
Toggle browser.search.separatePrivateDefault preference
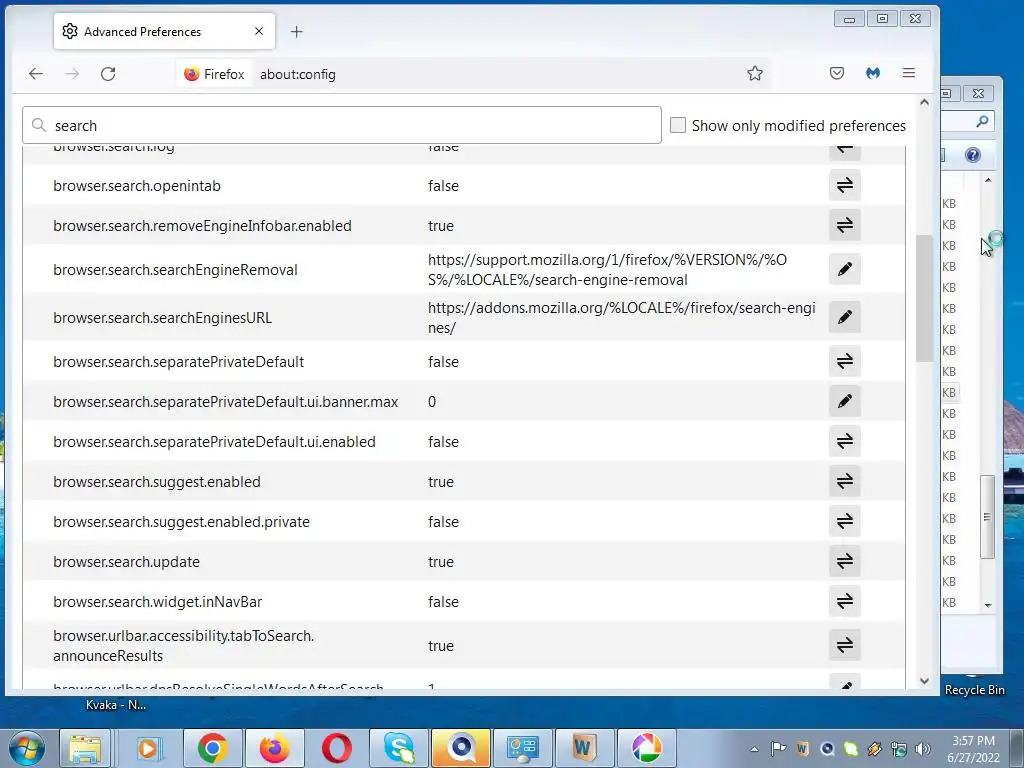[x=844, y=361]
